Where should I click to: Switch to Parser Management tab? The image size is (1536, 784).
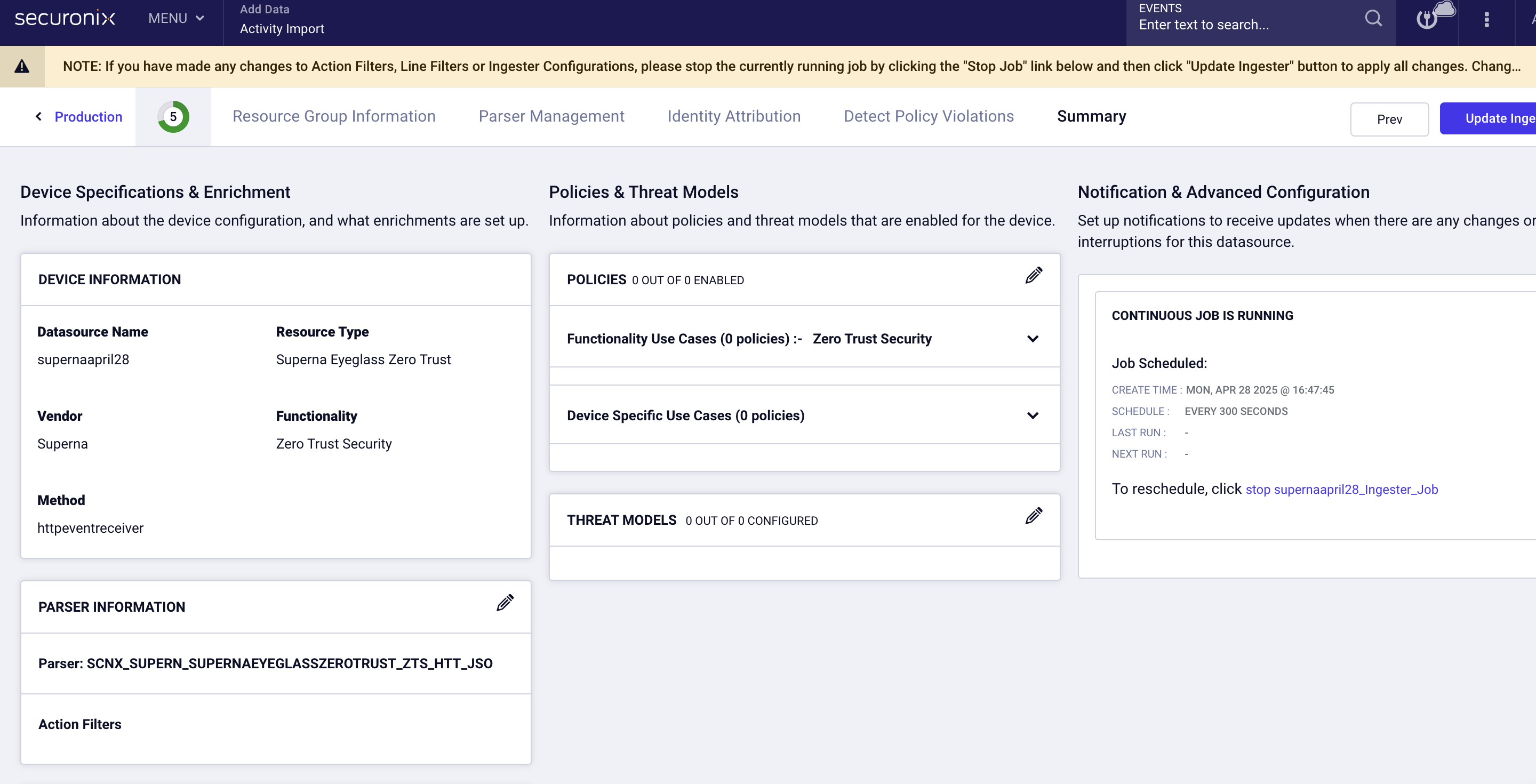pyautogui.click(x=551, y=116)
